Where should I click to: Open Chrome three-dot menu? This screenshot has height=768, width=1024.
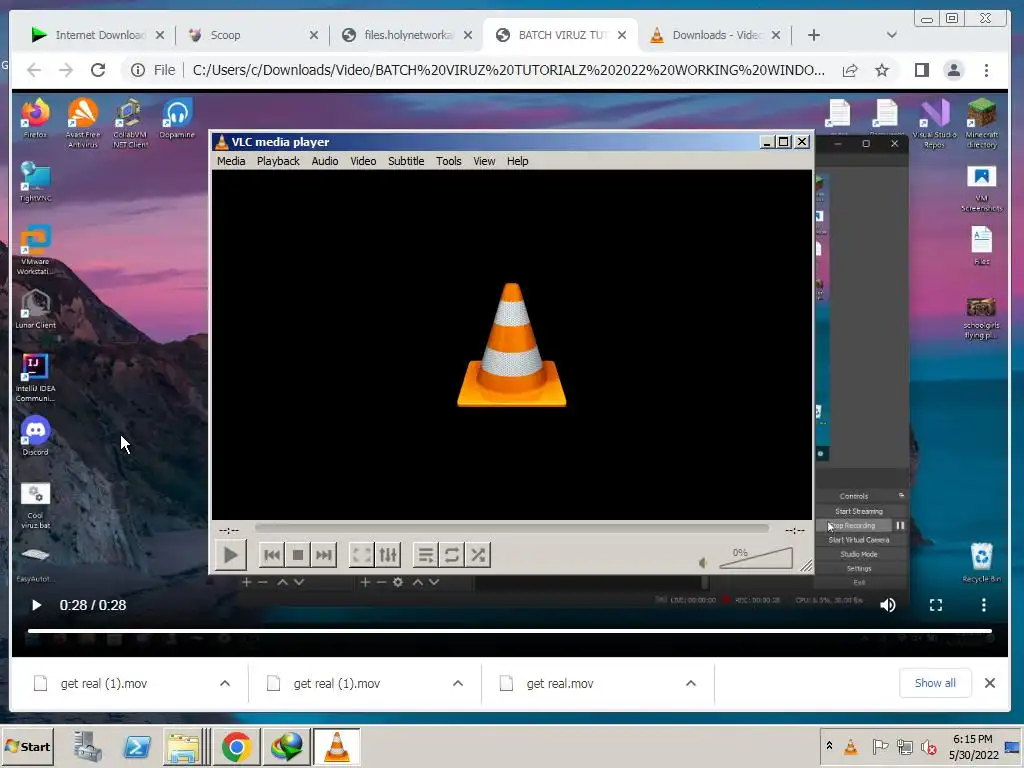[986, 70]
